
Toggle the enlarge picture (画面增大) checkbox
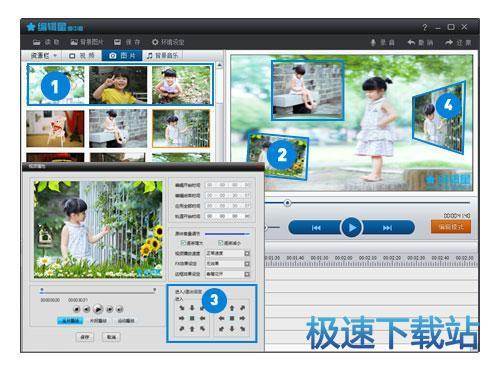183,243
